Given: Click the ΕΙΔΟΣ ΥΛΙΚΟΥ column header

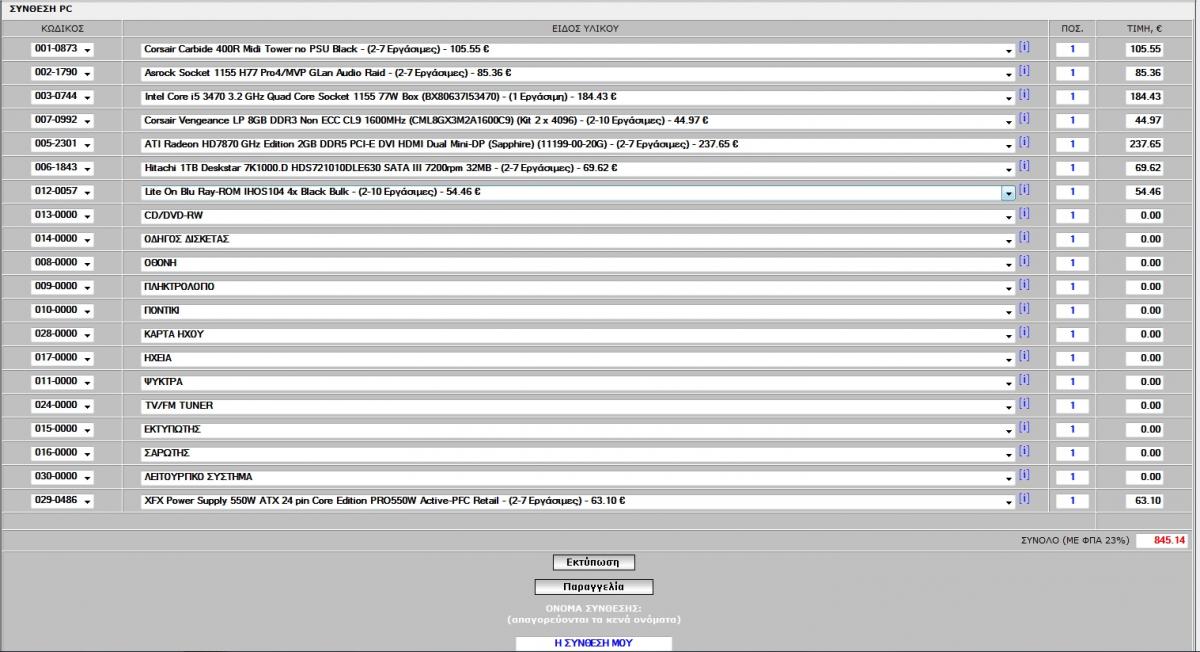Looking at the screenshot, I should tap(585, 28).
